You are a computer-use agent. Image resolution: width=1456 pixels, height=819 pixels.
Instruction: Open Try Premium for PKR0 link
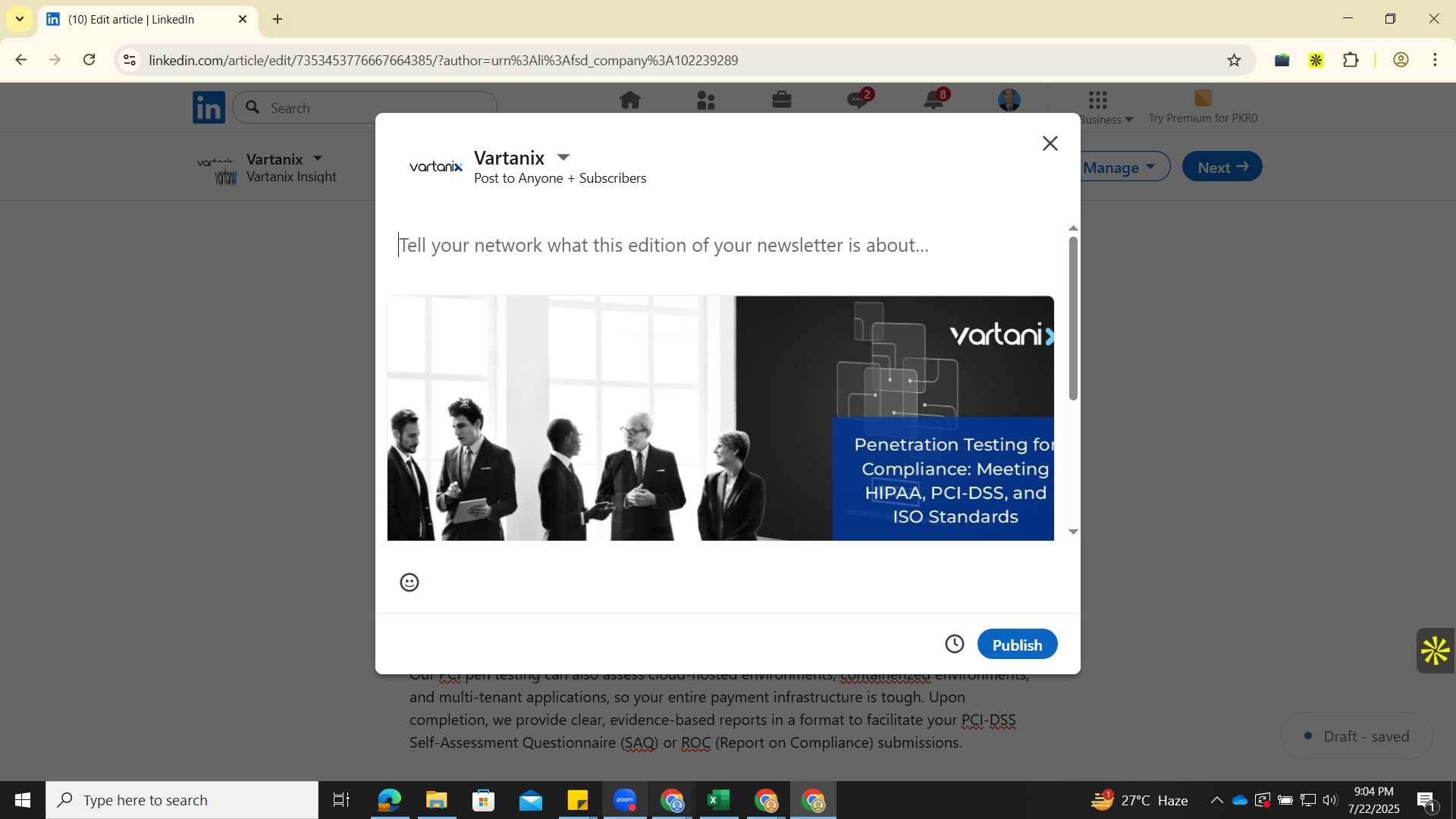click(1203, 107)
